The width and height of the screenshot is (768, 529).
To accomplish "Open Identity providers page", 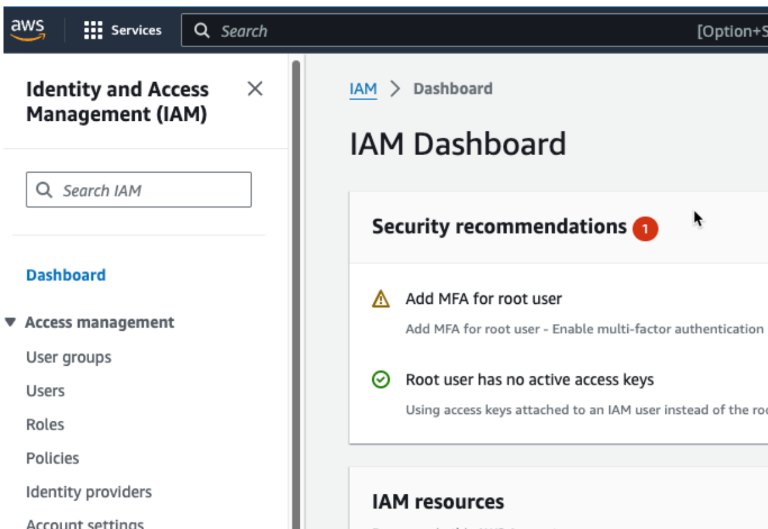I will coord(89,492).
